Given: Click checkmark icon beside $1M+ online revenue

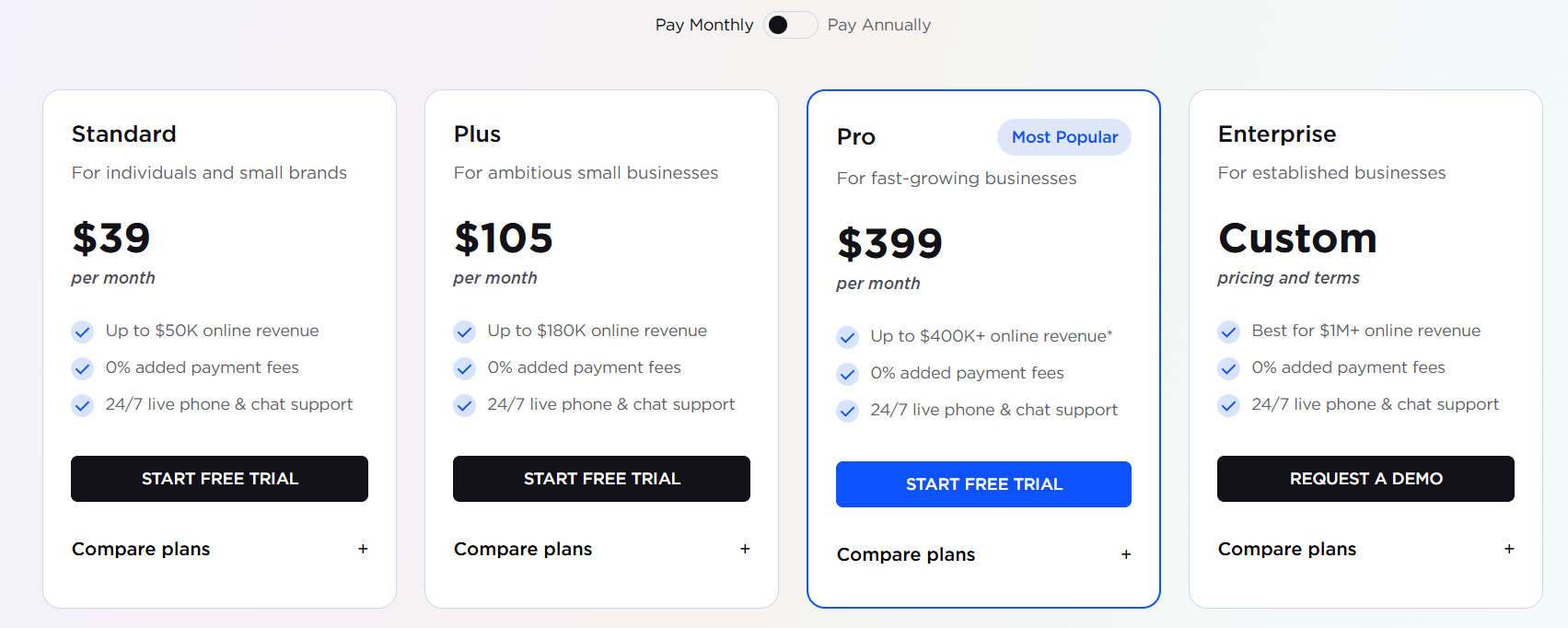Looking at the screenshot, I should click(1229, 331).
